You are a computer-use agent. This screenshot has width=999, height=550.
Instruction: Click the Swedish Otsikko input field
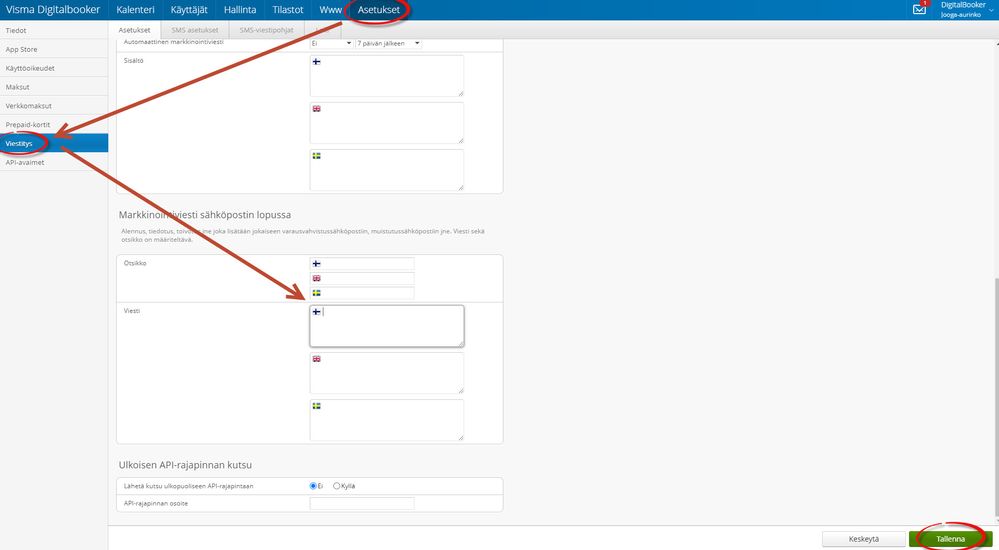point(362,293)
